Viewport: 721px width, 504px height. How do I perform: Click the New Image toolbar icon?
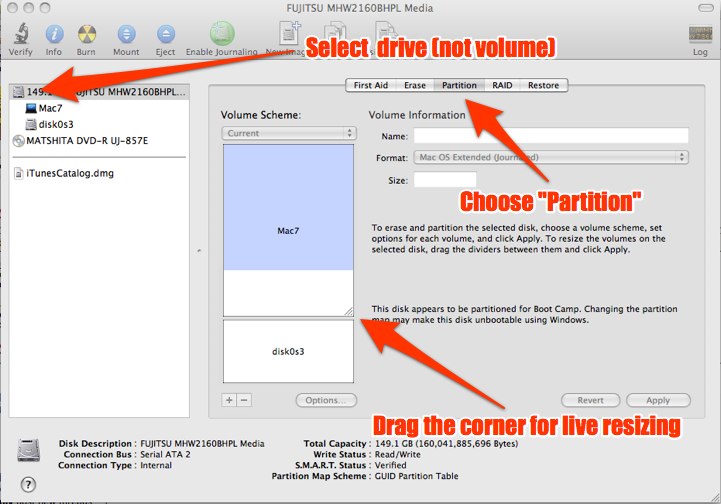click(290, 33)
